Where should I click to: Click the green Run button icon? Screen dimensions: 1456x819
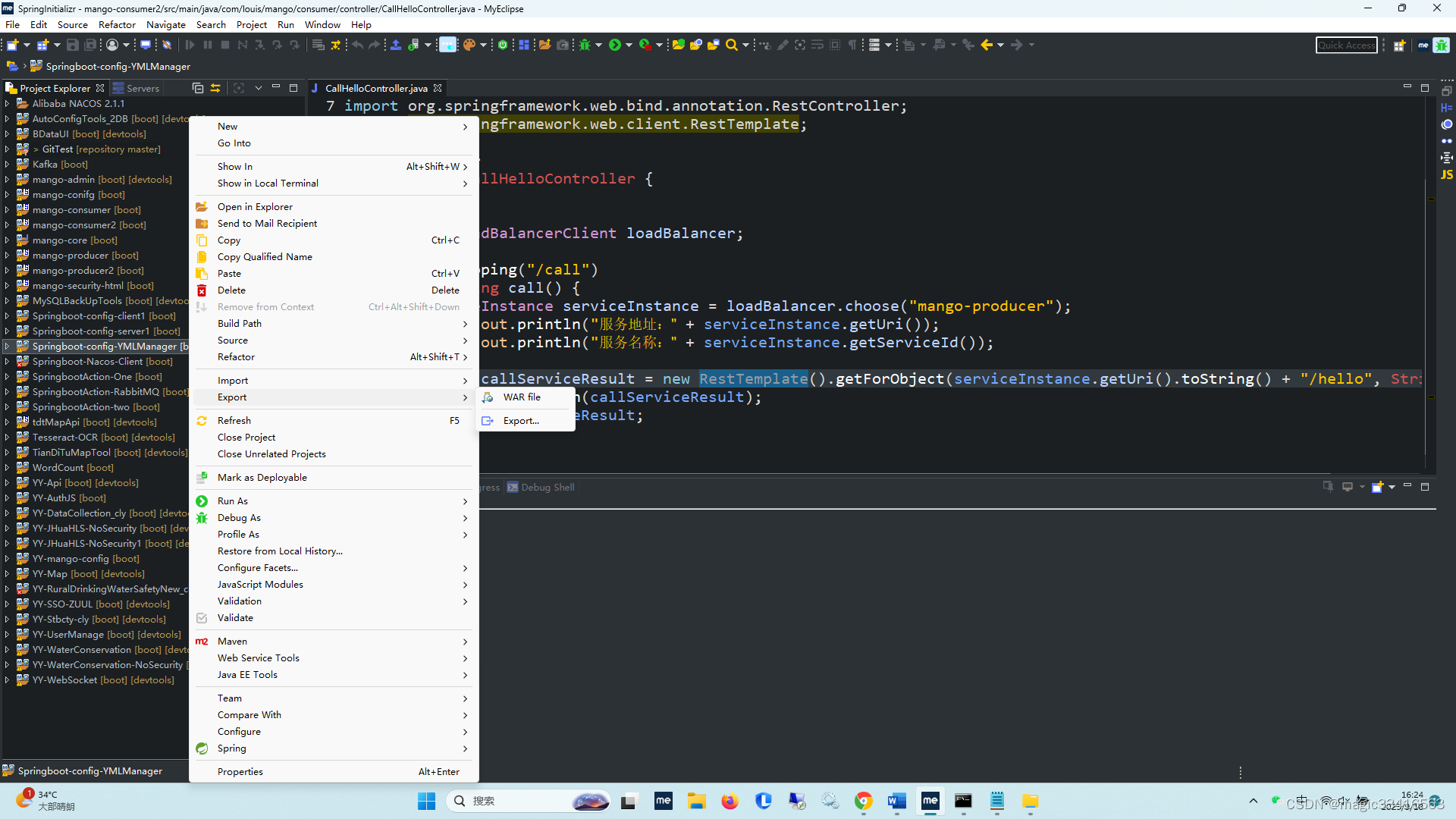pyautogui.click(x=615, y=45)
